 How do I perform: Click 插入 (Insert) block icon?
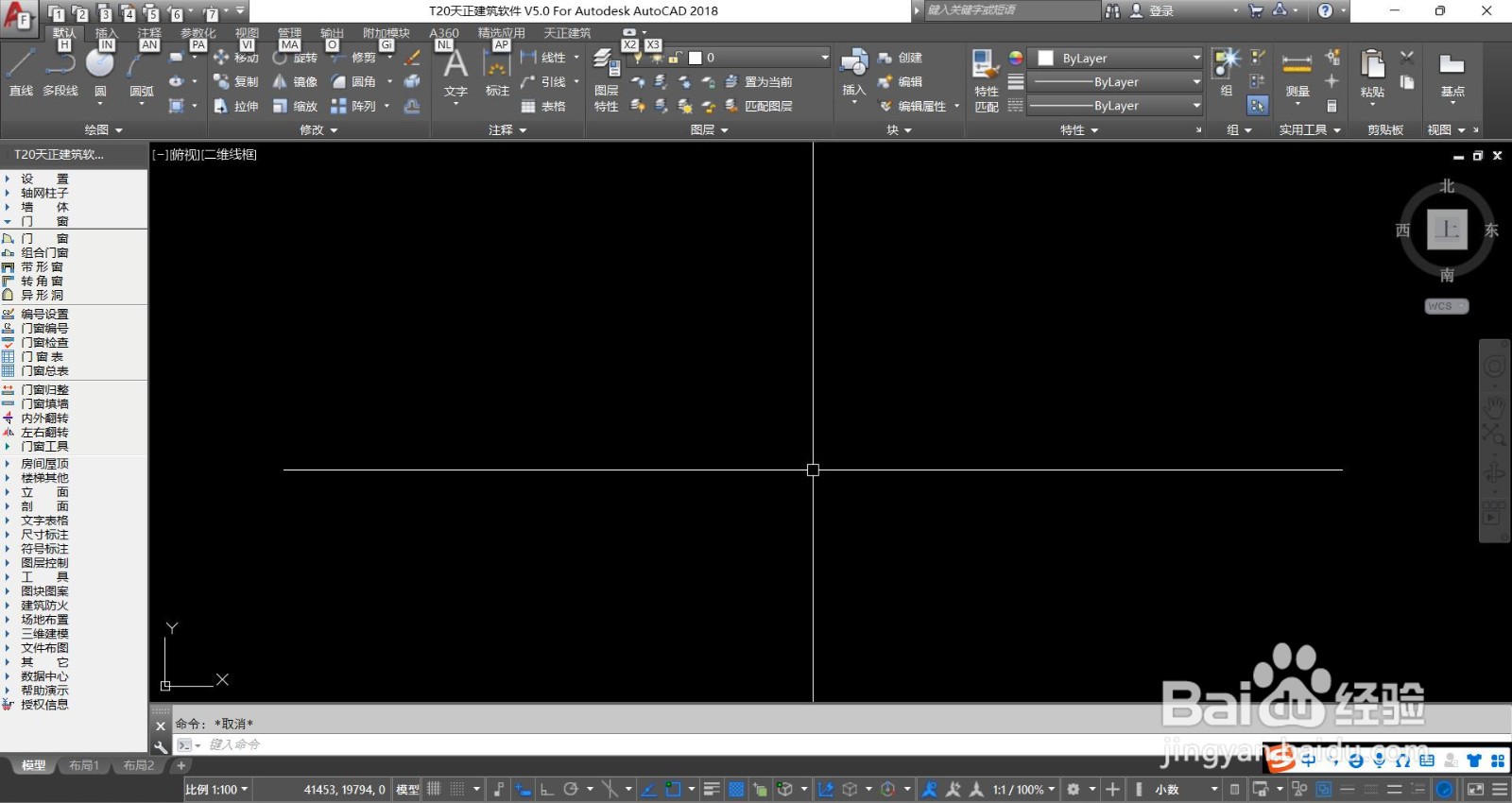click(x=854, y=74)
